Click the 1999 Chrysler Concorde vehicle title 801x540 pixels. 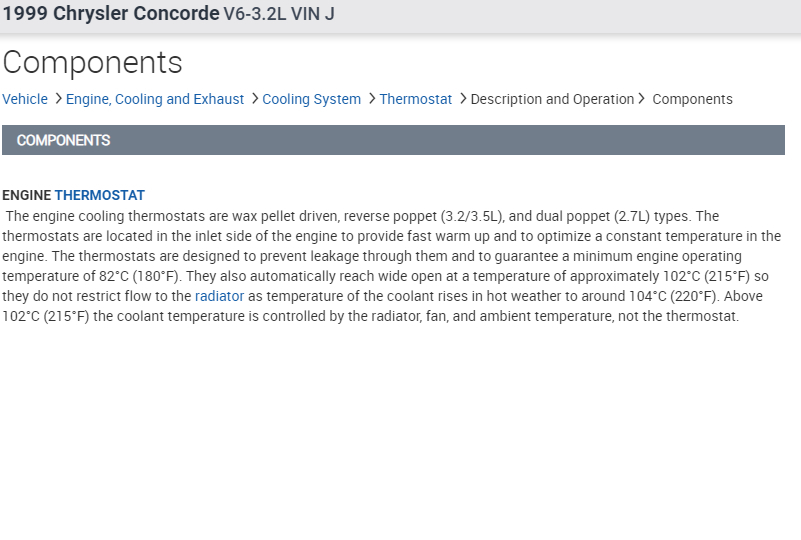pyautogui.click(x=111, y=14)
